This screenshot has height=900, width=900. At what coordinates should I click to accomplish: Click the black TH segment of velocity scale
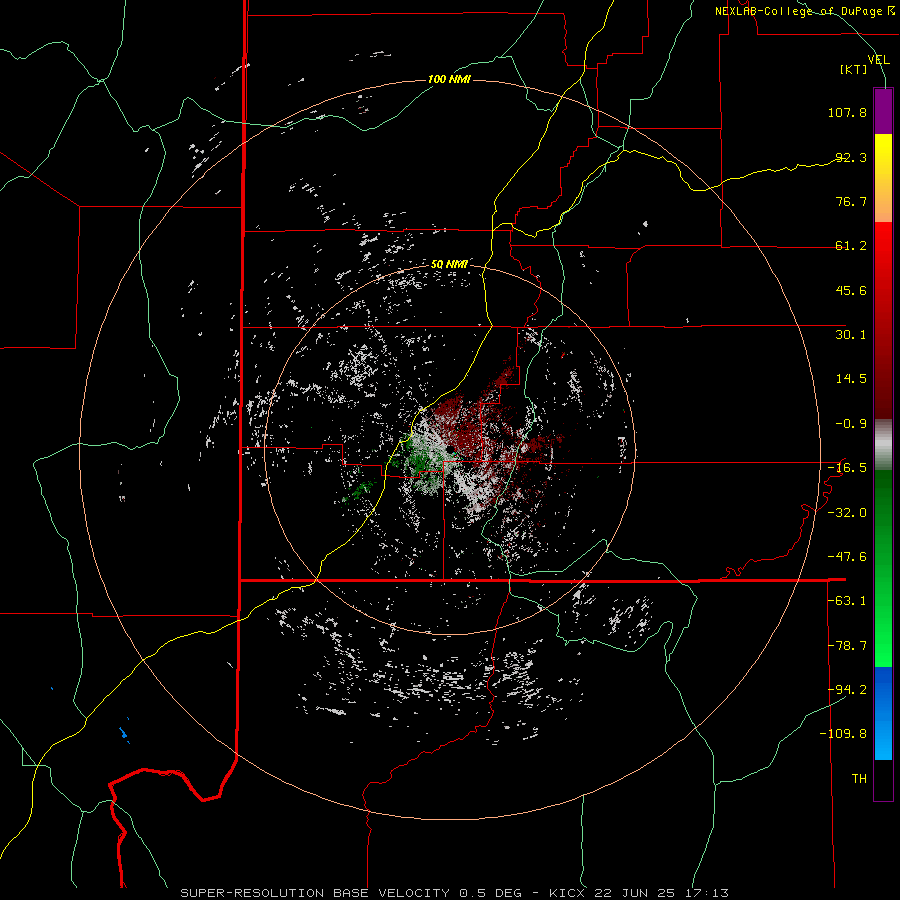click(x=883, y=780)
